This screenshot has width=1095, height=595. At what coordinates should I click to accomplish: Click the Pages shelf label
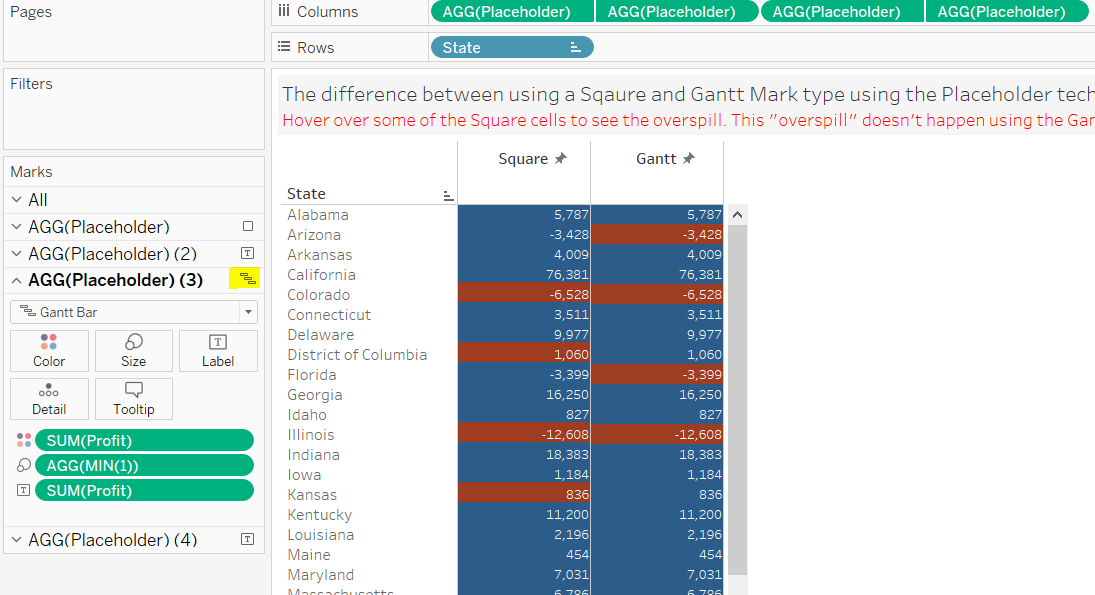tap(31, 12)
